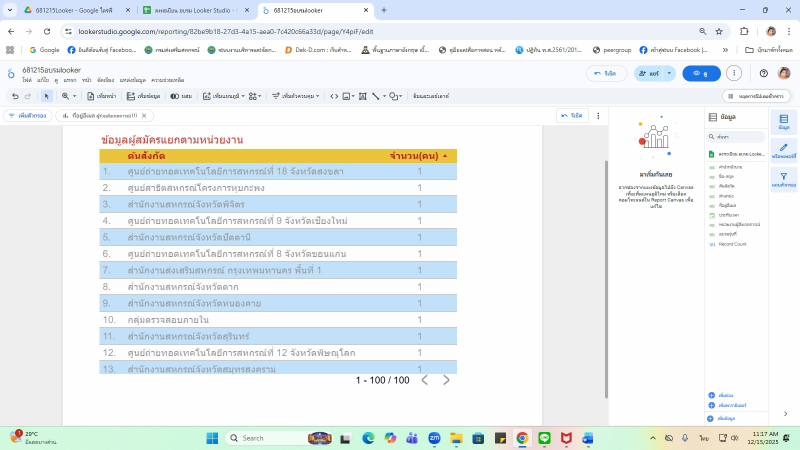Open the Data panel tab in the right sidebar
Viewport: 800px width, 450px height.
click(x=783, y=120)
